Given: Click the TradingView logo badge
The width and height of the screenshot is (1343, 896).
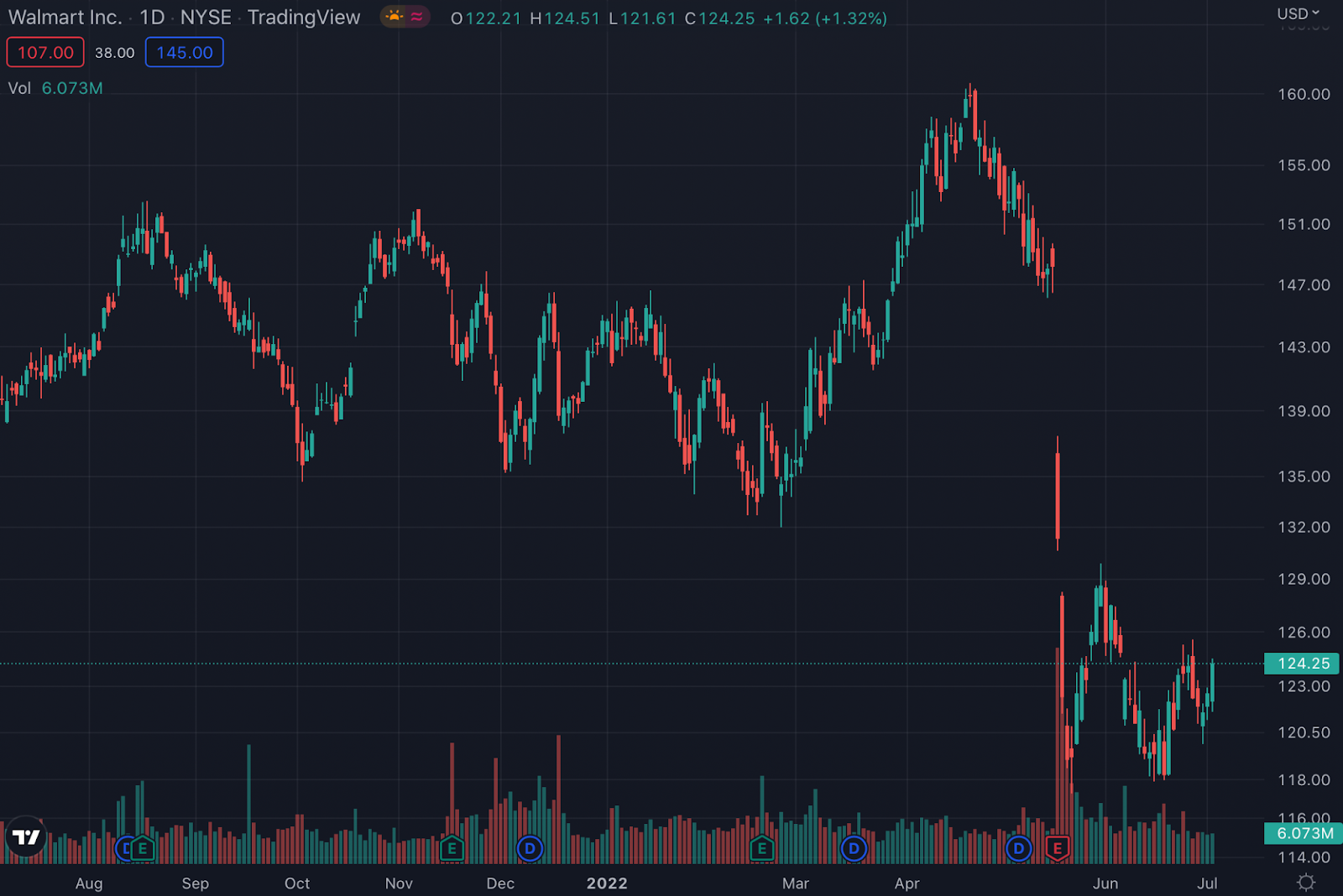Looking at the screenshot, I should click(26, 836).
